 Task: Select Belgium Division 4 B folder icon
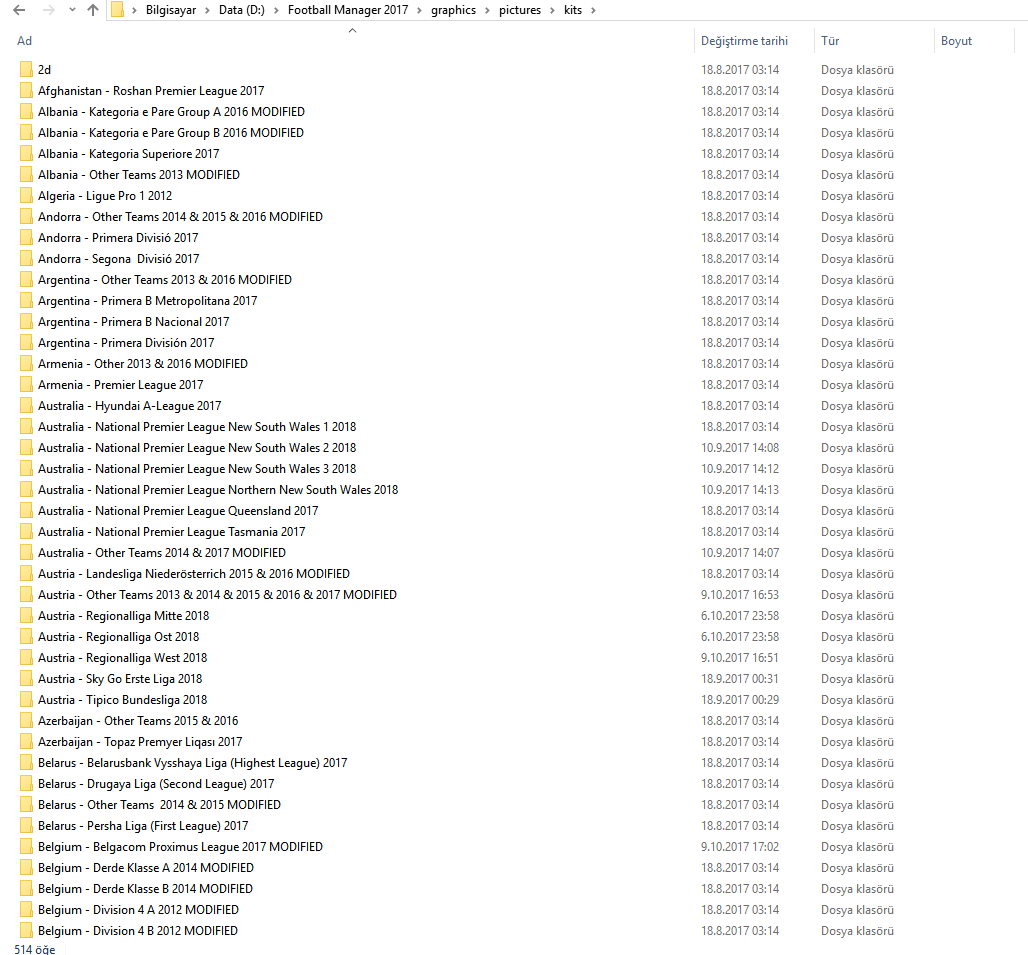[26, 931]
